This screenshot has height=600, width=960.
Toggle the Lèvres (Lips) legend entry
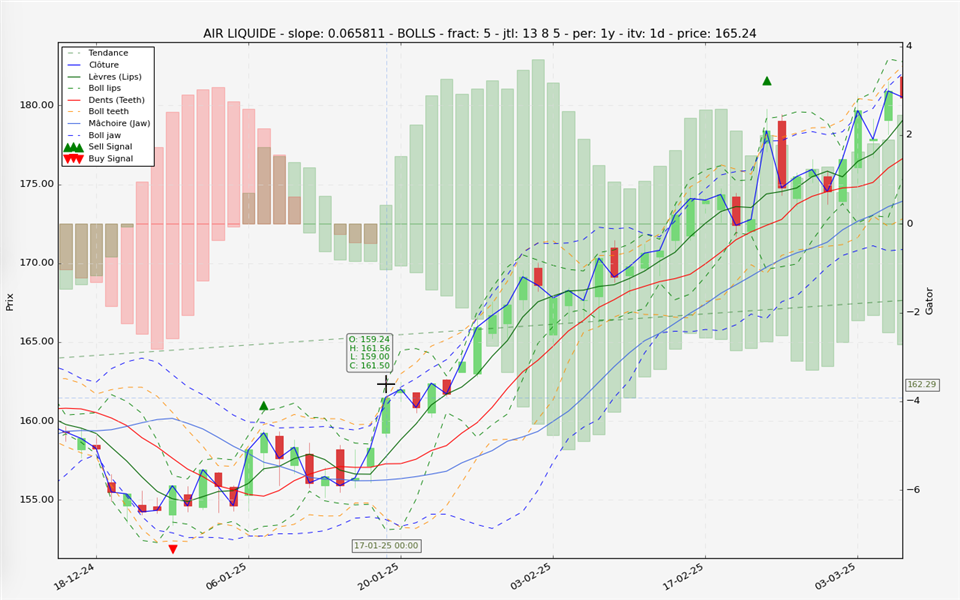pos(116,77)
